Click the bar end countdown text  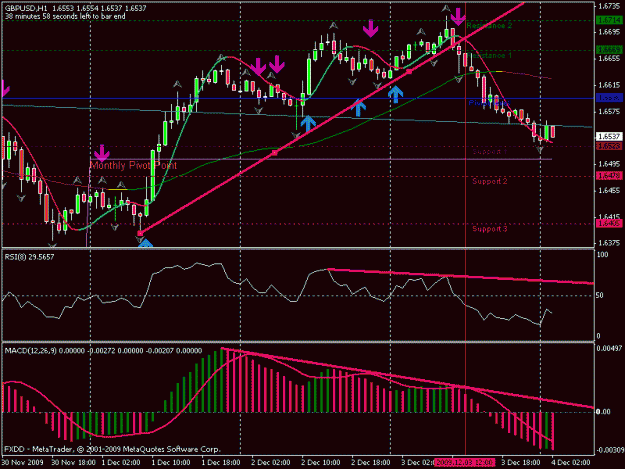[65, 16]
